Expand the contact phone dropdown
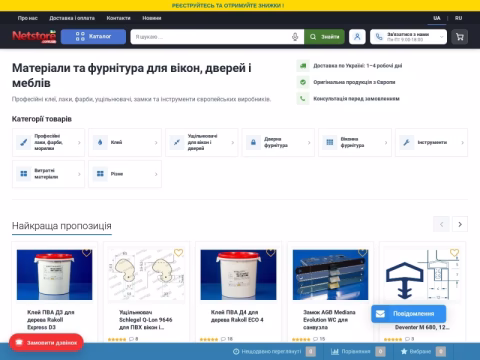The width and height of the screenshot is (480, 360). point(408,37)
